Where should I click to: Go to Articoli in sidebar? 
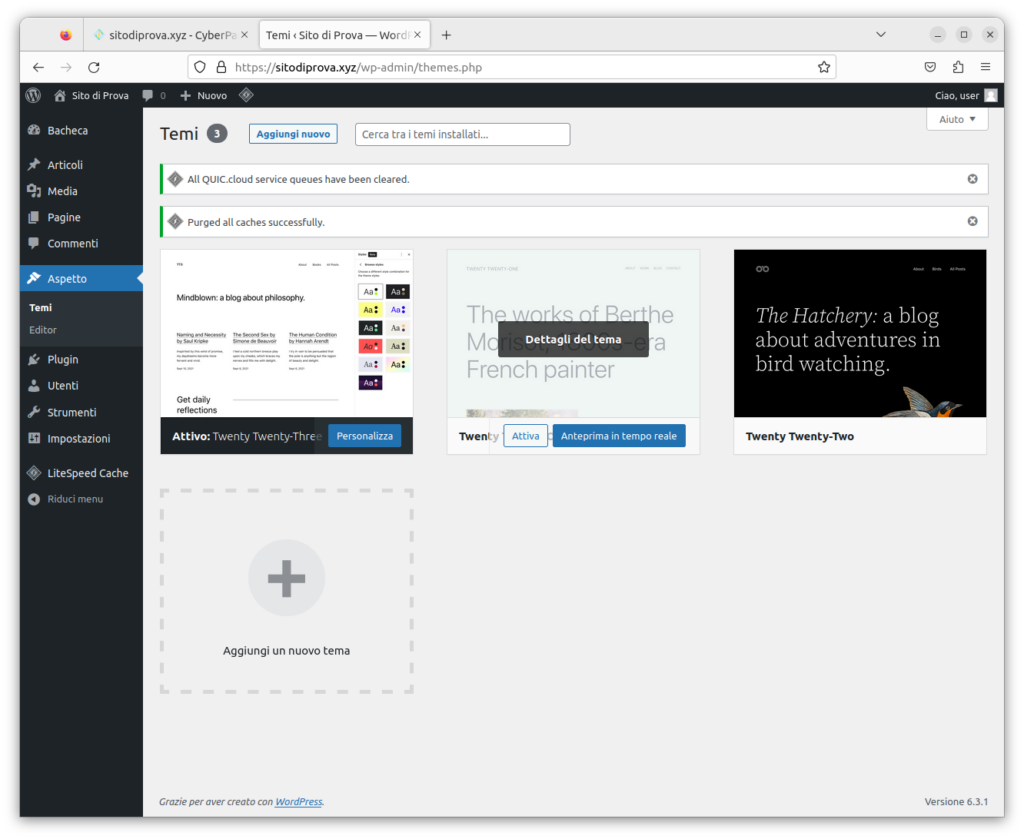[65, 165]
